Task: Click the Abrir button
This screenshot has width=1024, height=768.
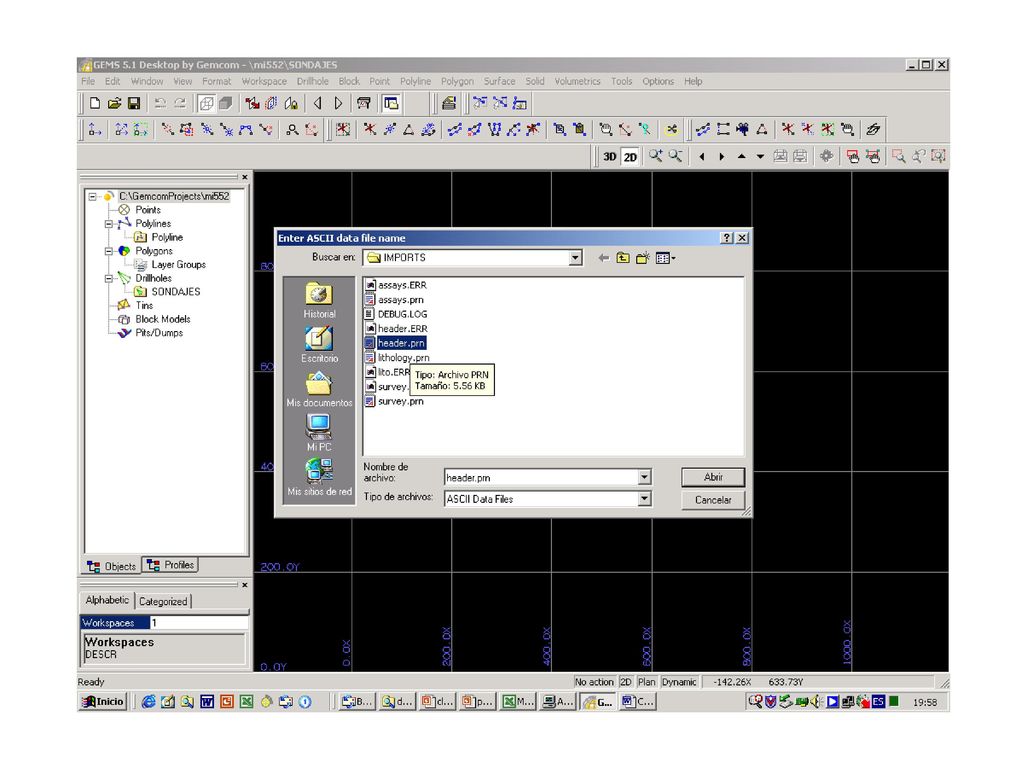Action: [x=712, y=477]
